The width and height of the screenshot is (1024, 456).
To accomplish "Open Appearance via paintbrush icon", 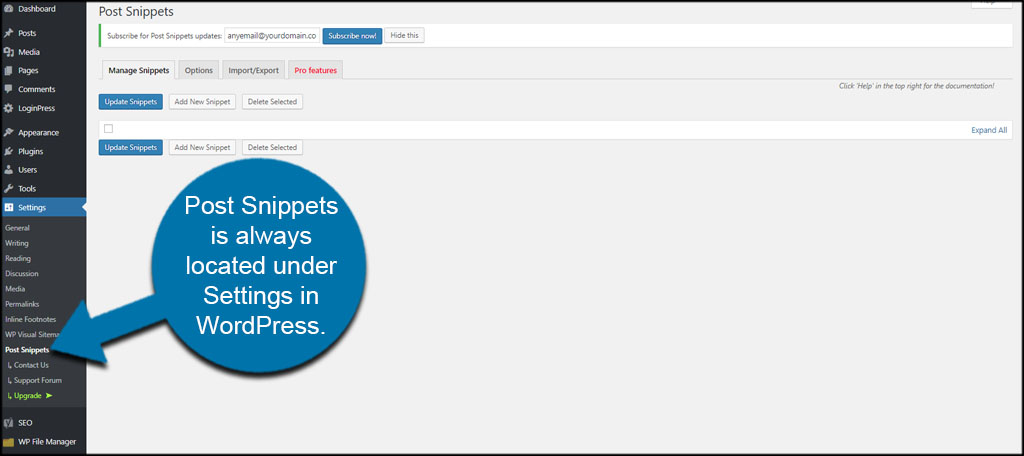I will tap(9, 132).
